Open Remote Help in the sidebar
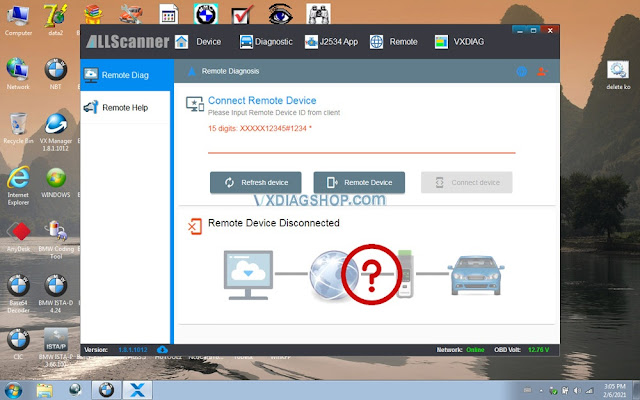Viewport: 640px width, 400px height. [125, 107]
